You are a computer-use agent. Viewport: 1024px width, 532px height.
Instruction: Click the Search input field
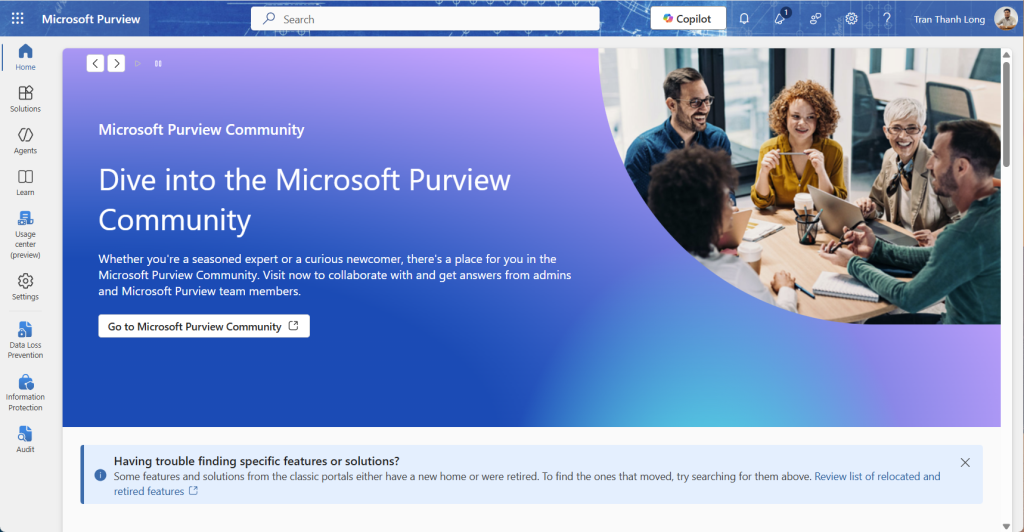coord(440,19)
